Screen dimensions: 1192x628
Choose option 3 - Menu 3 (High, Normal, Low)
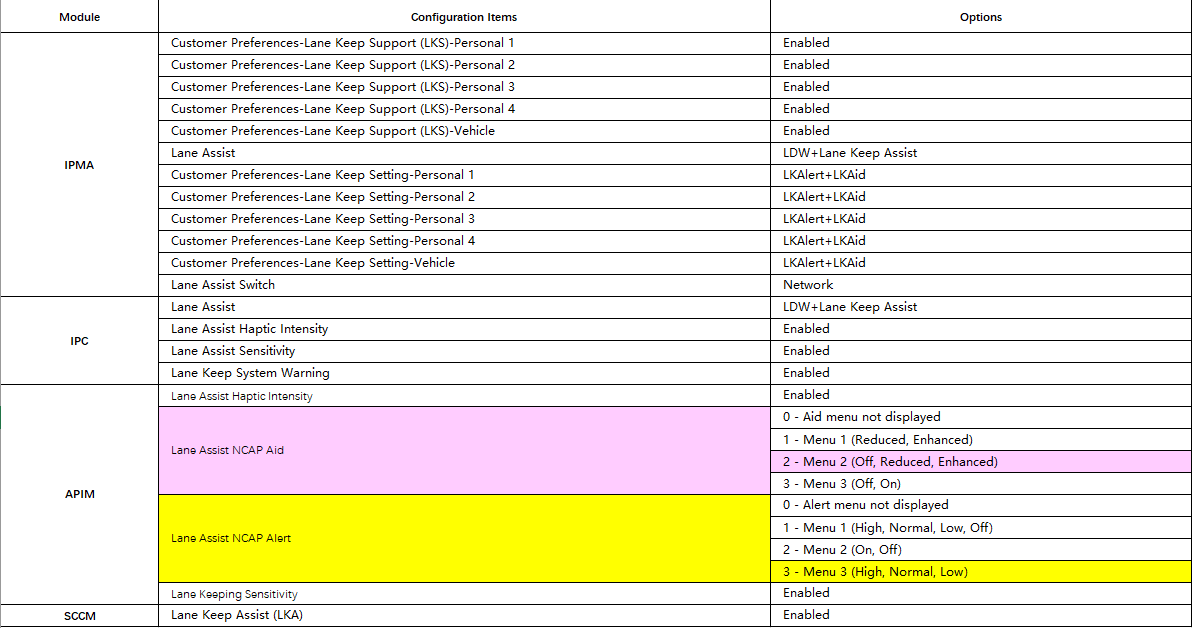pos(875,572)
